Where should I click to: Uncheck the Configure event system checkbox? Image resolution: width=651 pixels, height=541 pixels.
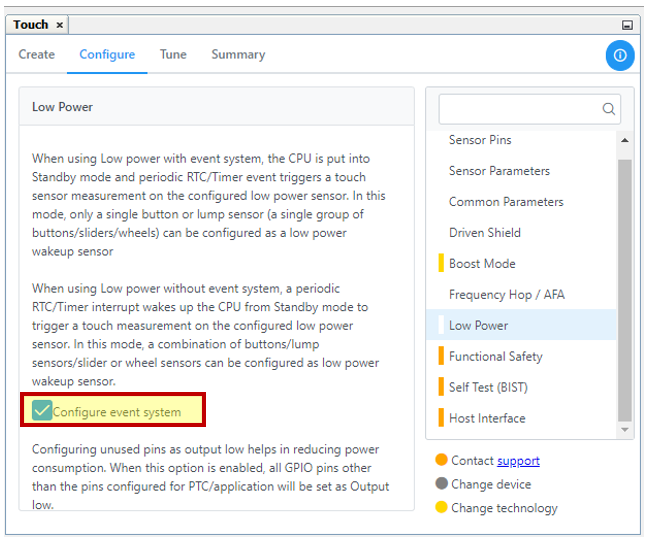coord(42,411)
